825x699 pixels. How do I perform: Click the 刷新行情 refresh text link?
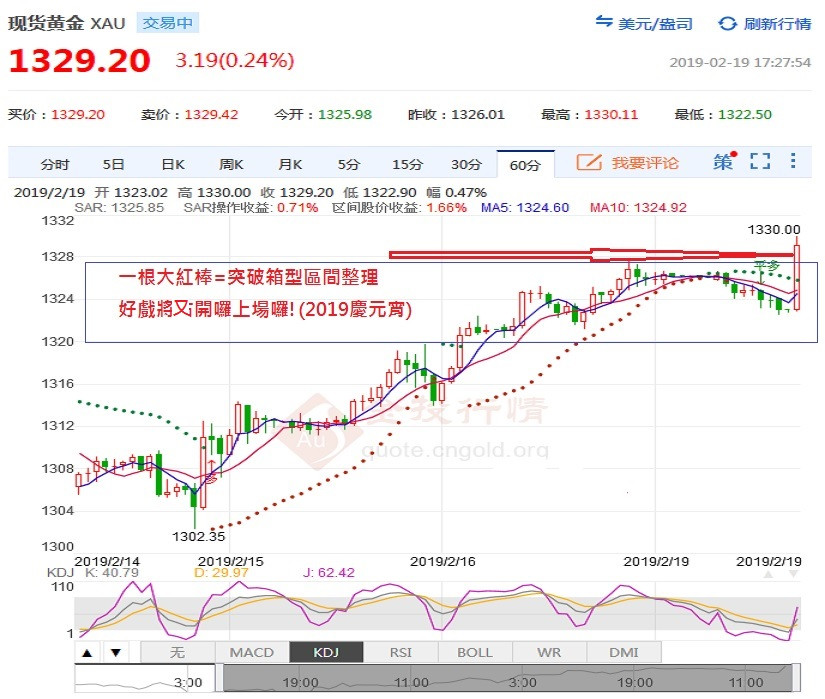(777, 24)
